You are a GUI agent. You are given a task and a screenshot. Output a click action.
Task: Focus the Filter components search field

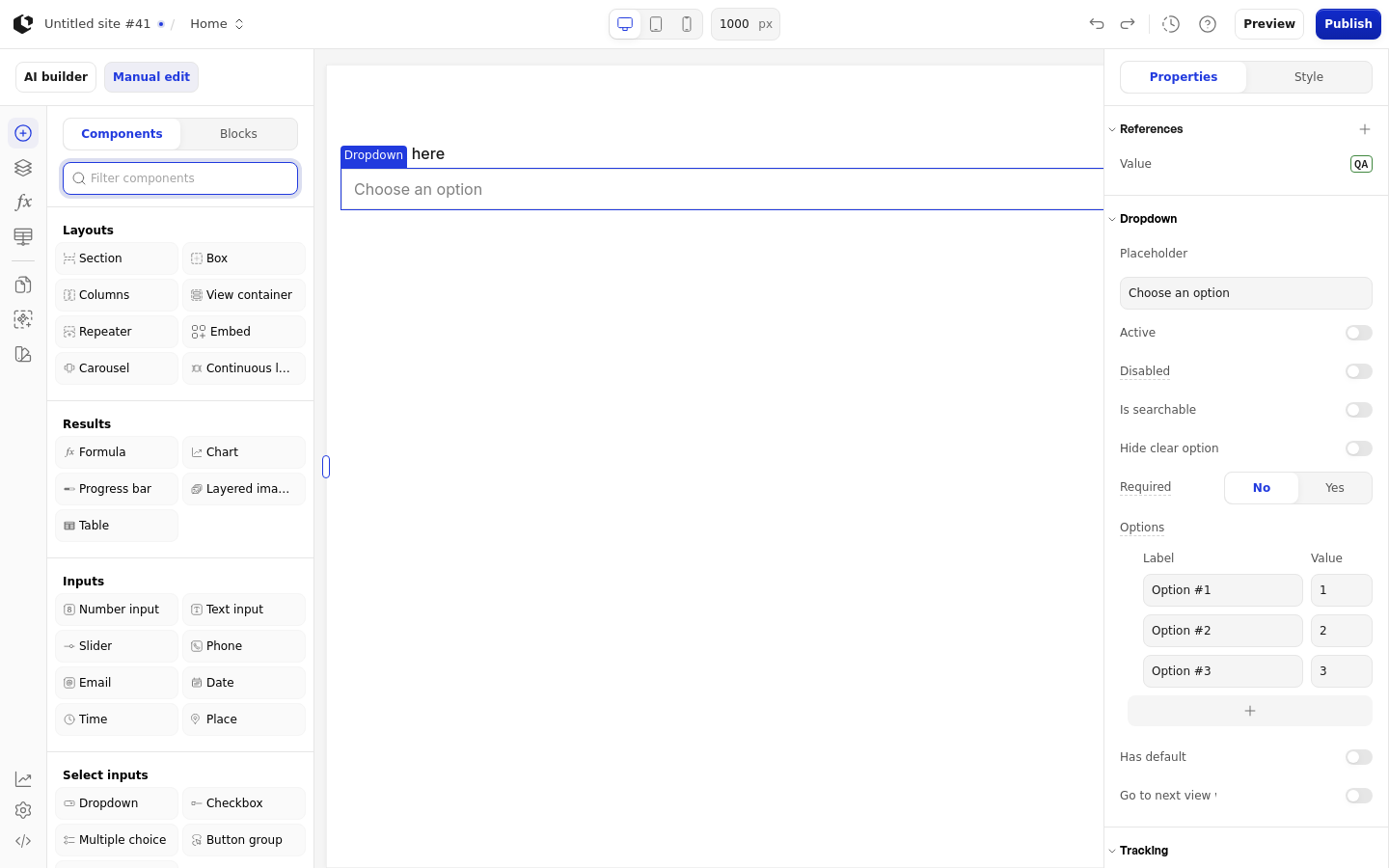pyautogui.click(x=180, y=178)
